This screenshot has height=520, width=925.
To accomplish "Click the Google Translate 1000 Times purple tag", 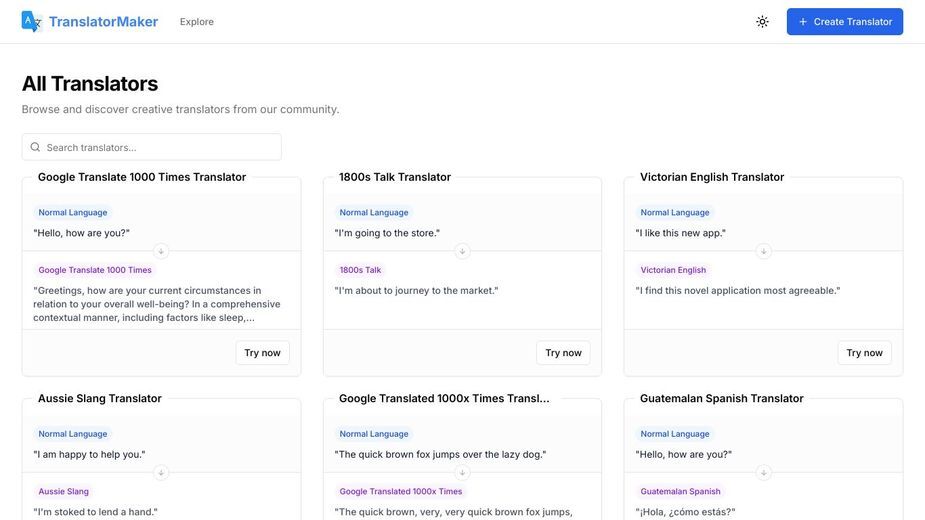I will [95, 270].
